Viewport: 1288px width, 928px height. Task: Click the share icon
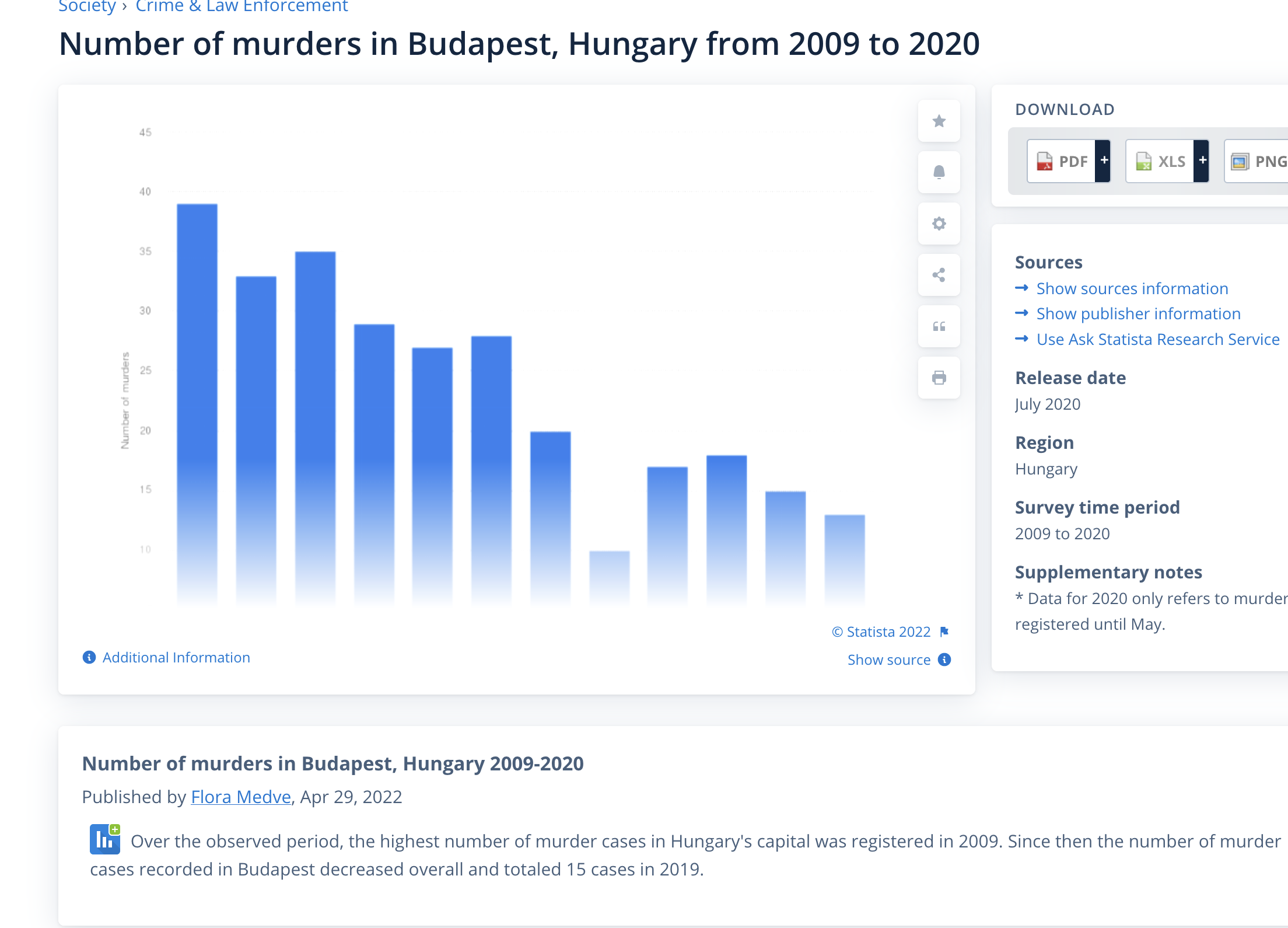(x=939, y=275)
